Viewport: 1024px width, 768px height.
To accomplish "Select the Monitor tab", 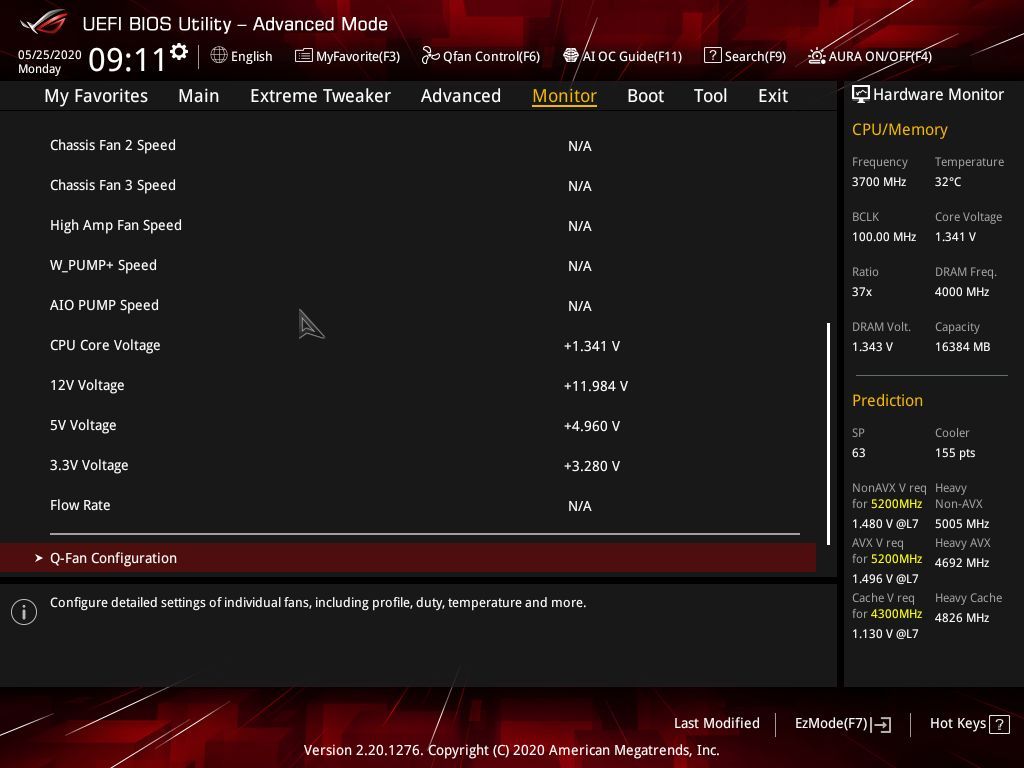I will pyautogui.click(x=564, y=95).
